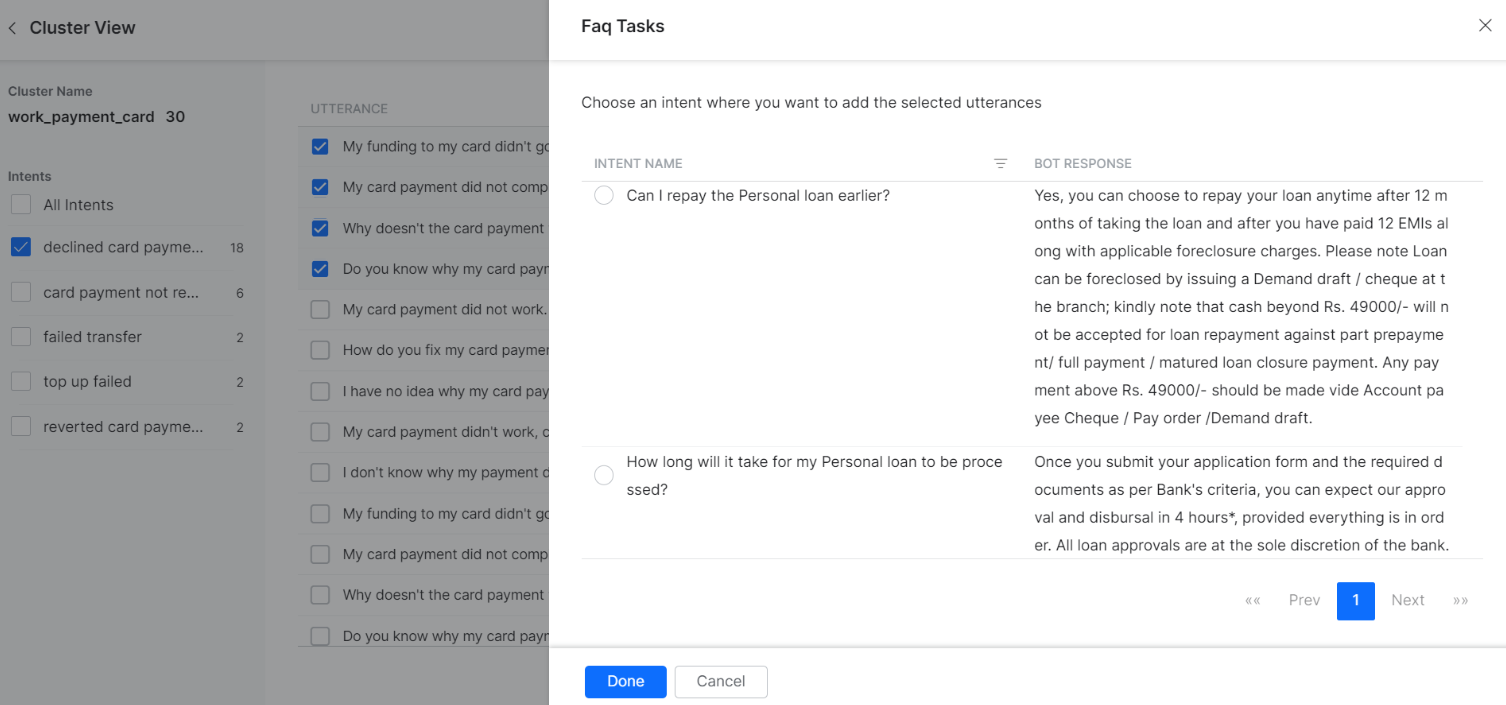The width and height of the screenshot is (1506, 705).
Task: Click the back arrow beside Cluster View
Action: tap(11, 28)
